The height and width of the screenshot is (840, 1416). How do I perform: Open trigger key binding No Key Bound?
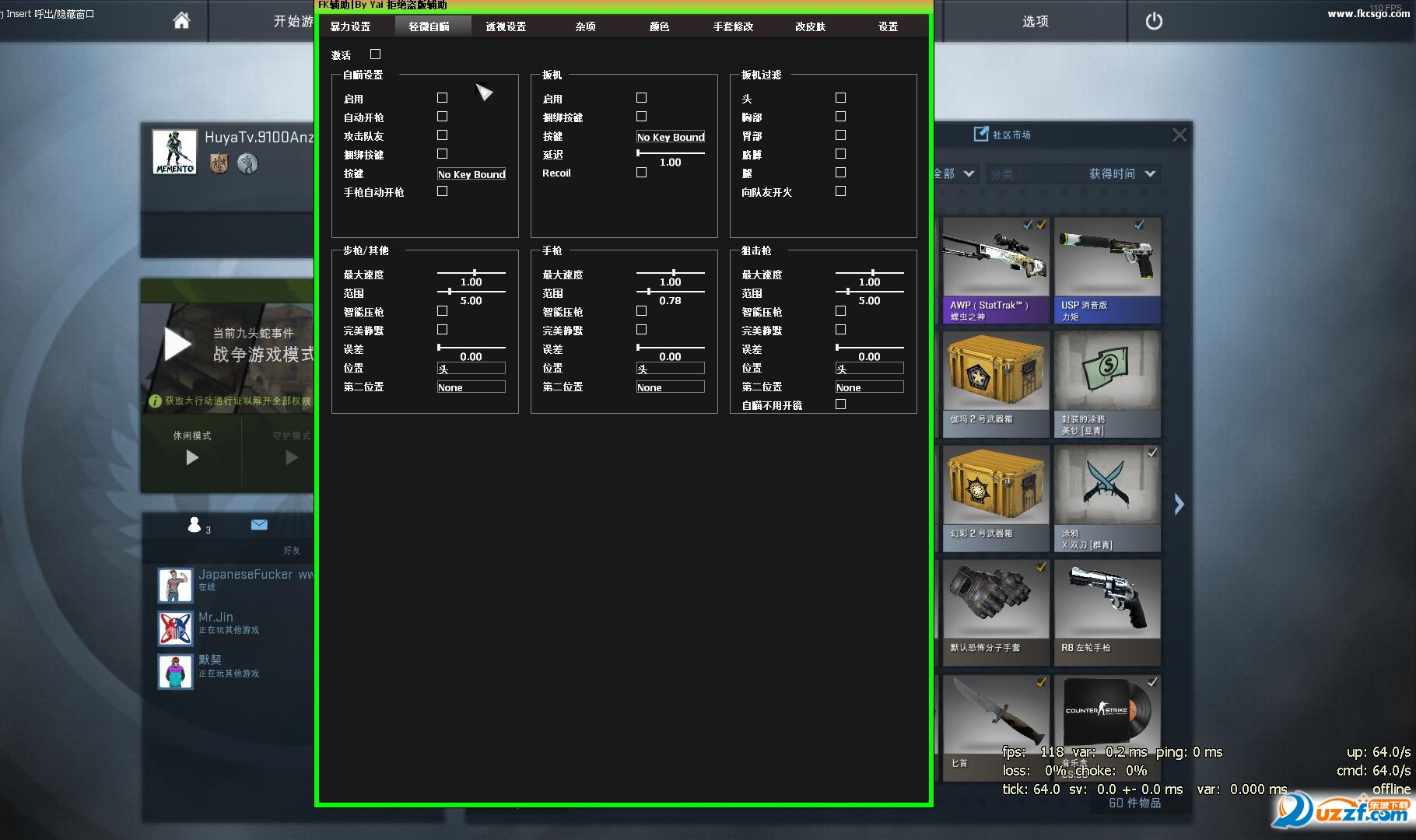pos(671,137)
